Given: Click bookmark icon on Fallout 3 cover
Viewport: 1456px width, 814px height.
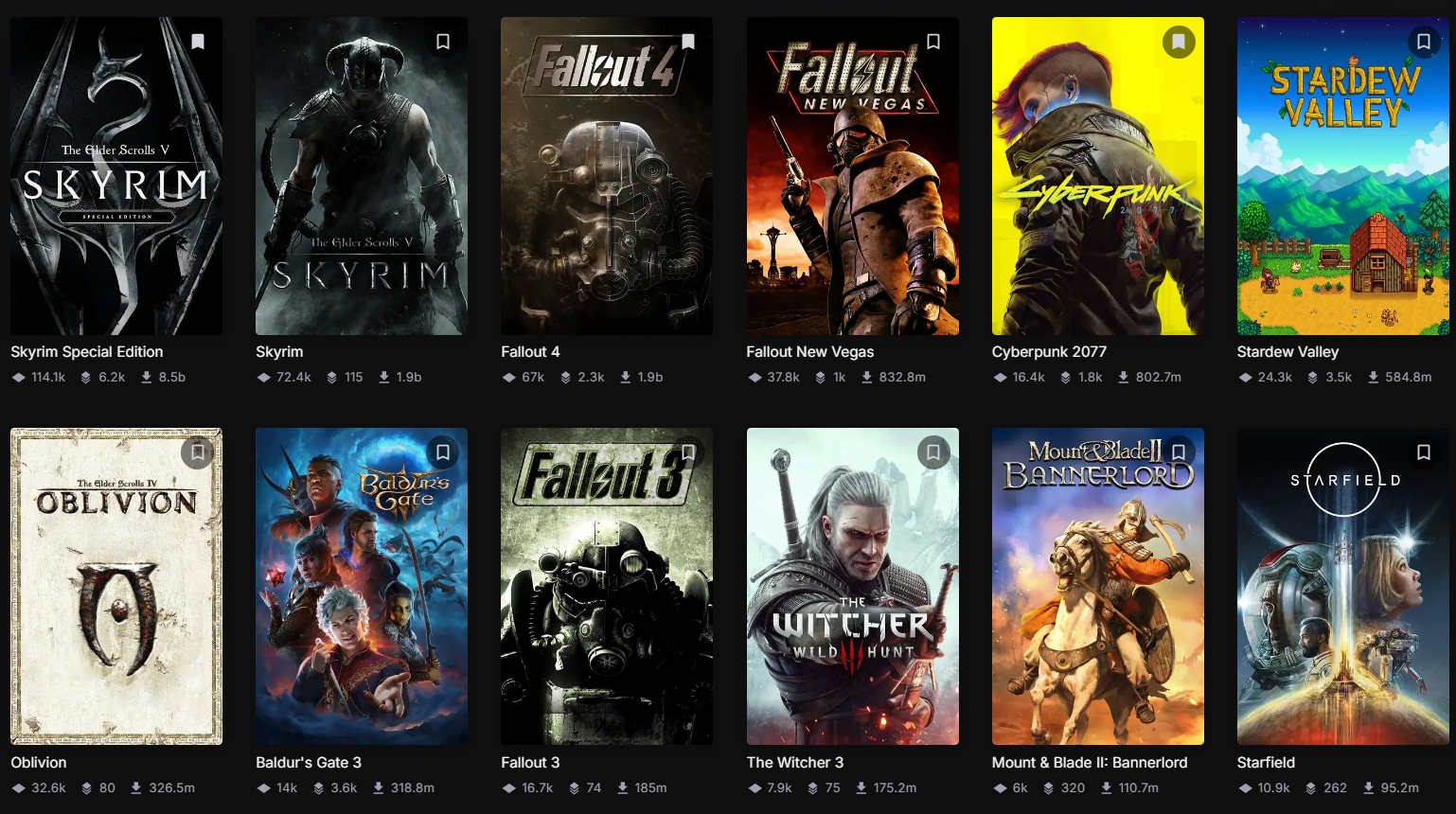Looking at the screenshot, I should pyautogui.click(x=688, y=452).
